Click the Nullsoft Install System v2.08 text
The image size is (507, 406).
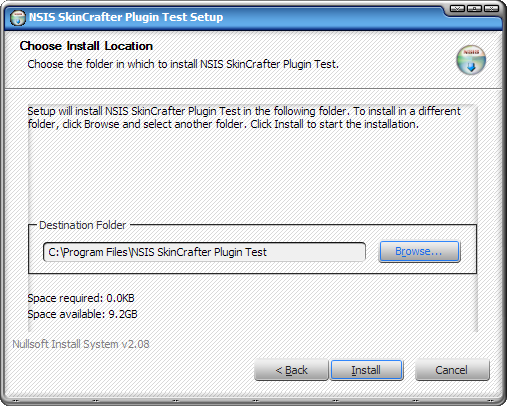point(81,344)
